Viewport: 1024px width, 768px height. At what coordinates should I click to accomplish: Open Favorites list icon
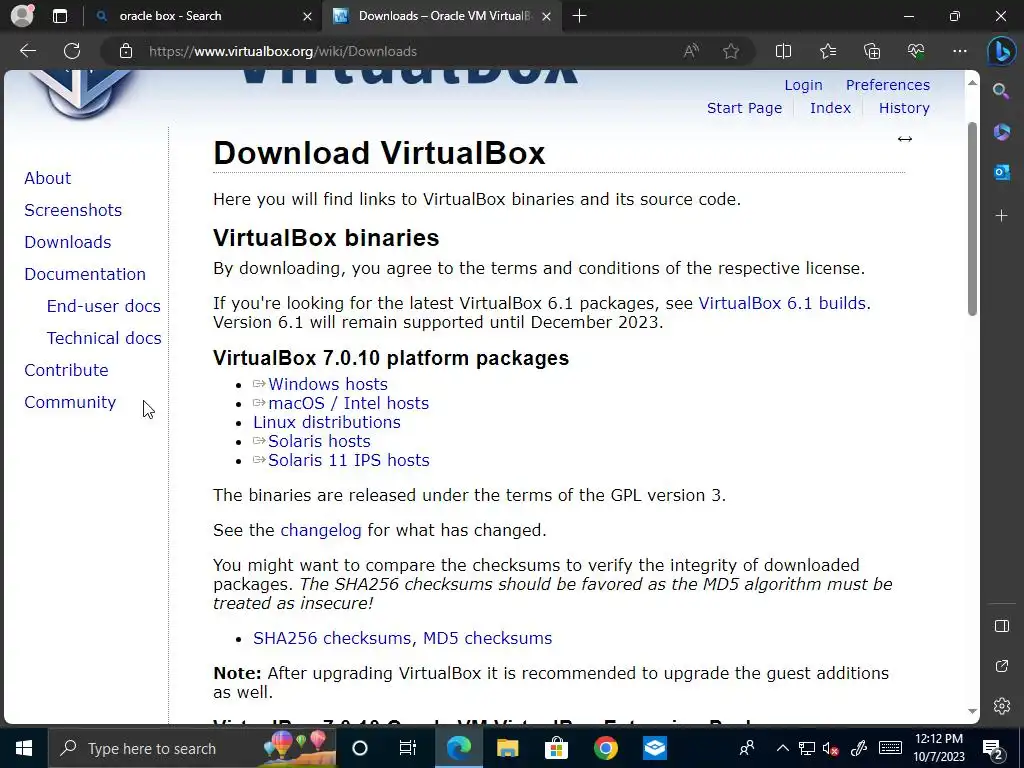(827, 51)
